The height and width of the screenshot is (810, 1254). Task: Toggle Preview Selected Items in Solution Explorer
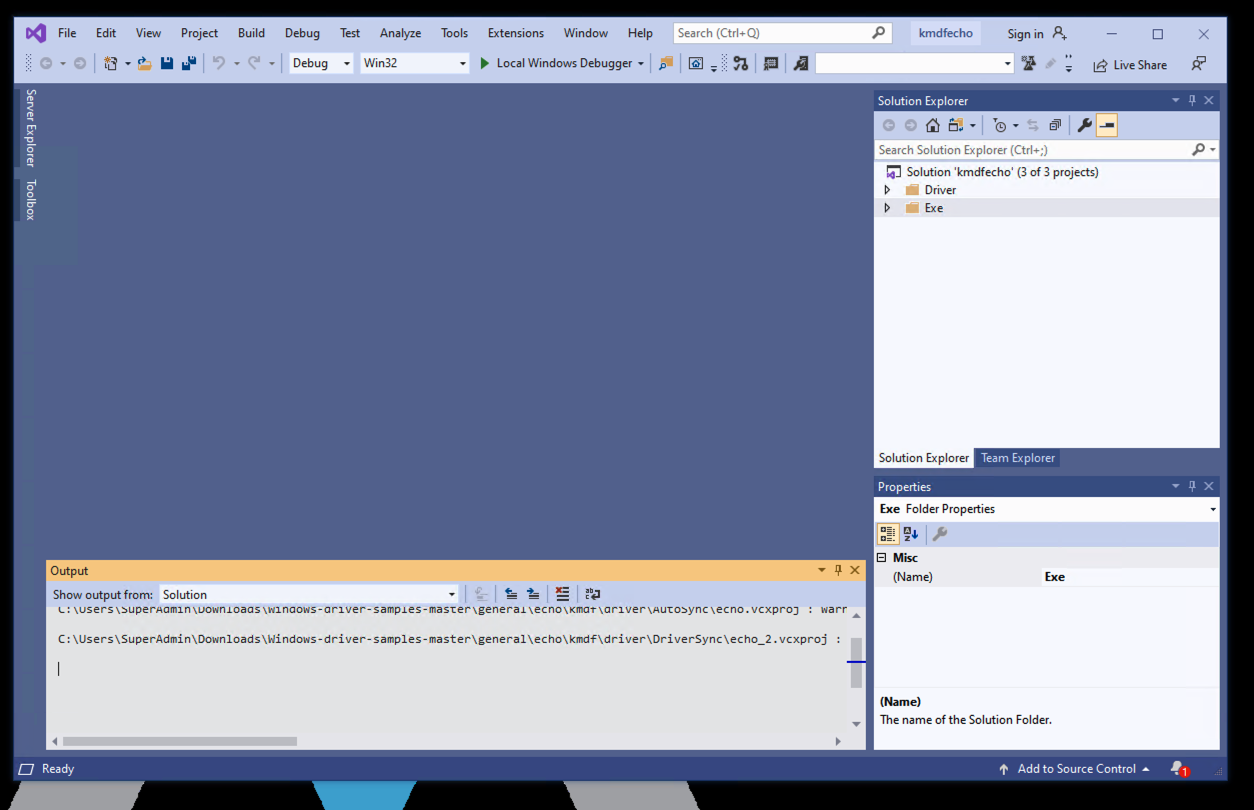[1107, 125]
